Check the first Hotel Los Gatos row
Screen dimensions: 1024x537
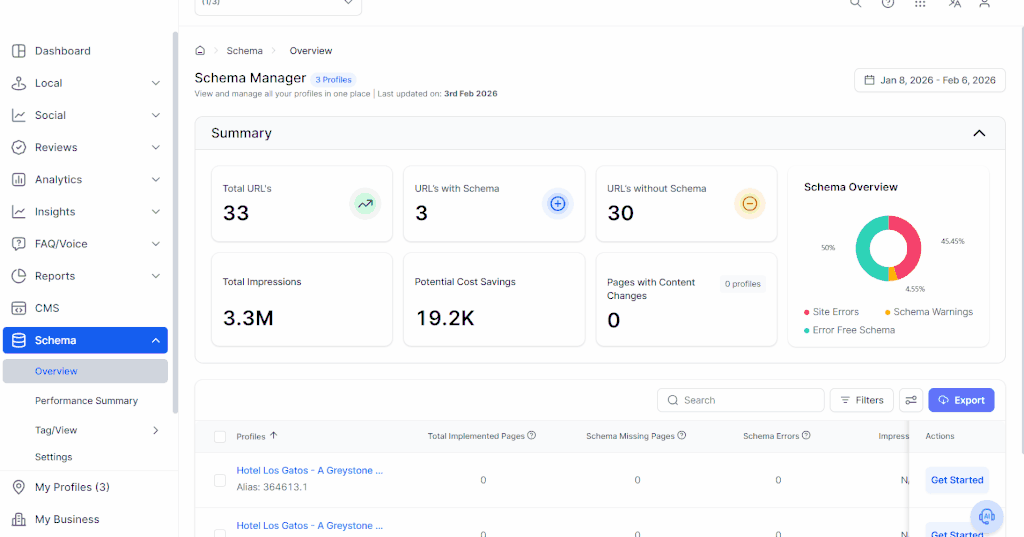tap(220, 480)
